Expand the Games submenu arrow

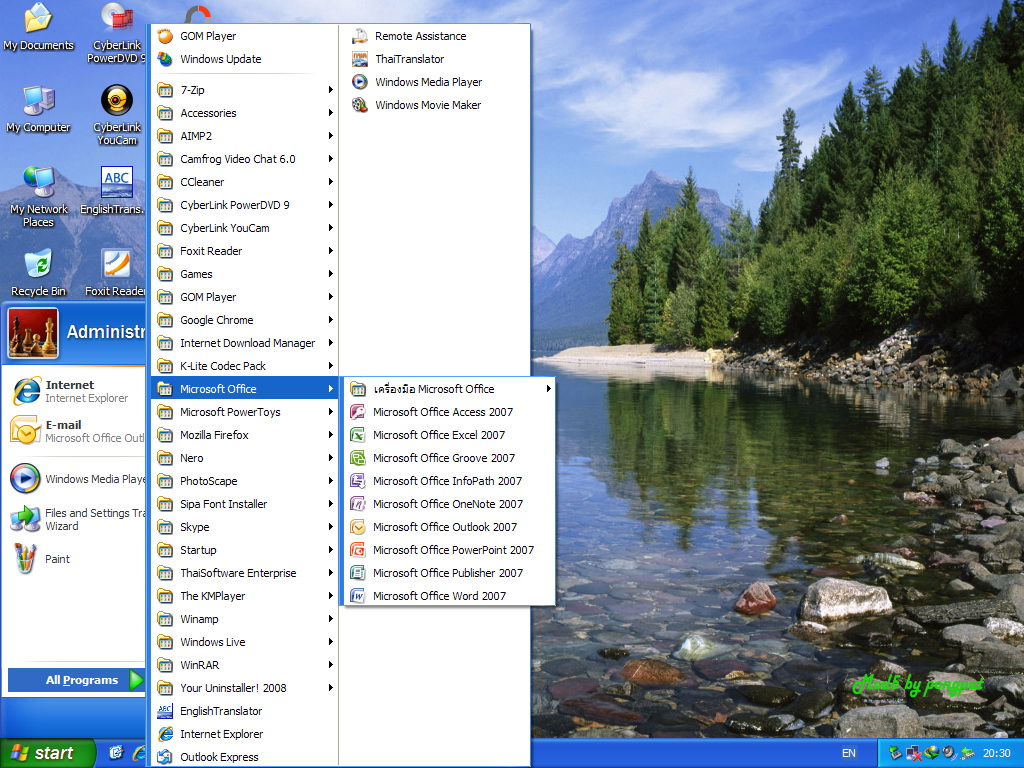click(330, 274)
